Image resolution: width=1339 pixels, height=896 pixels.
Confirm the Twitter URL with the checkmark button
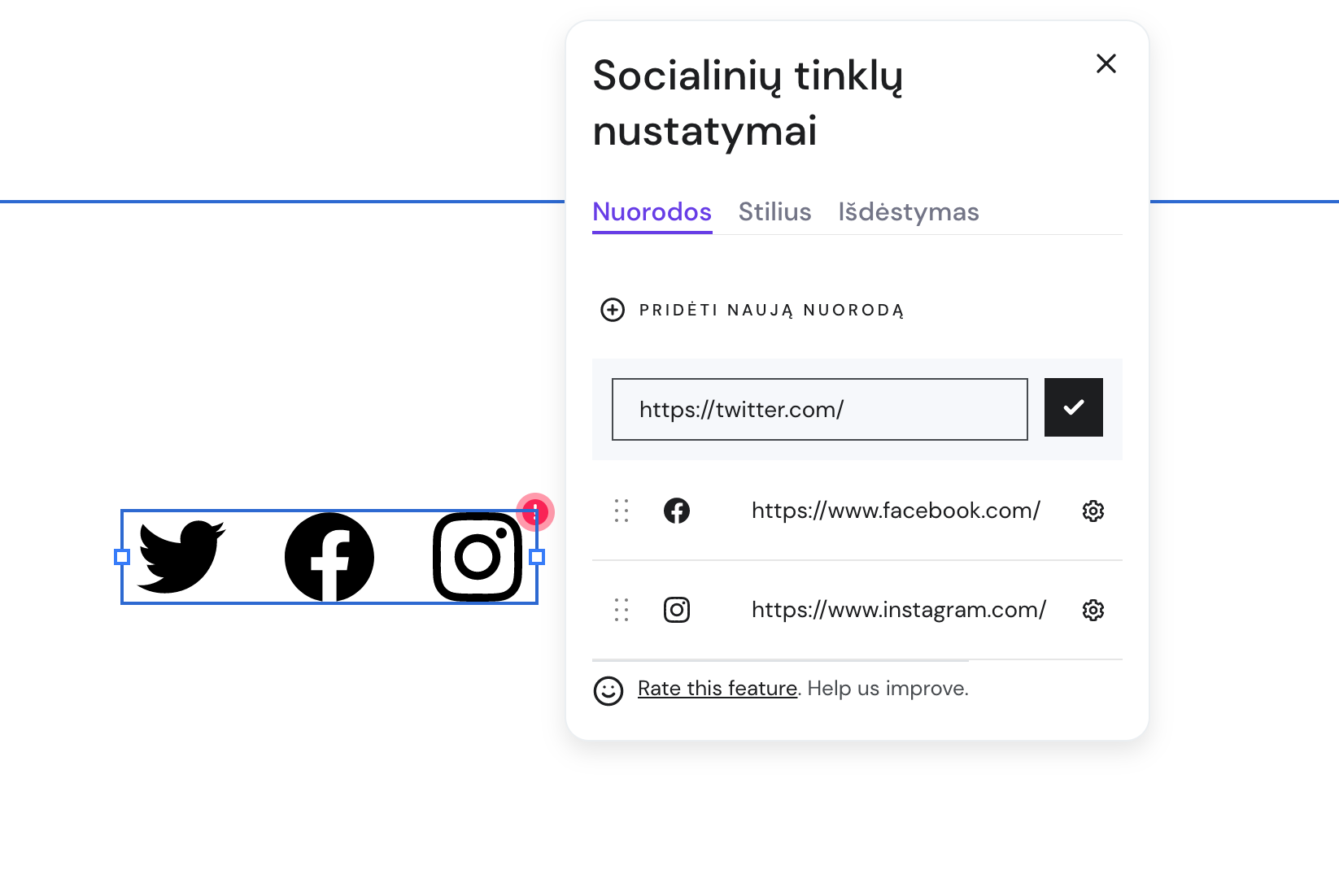click(1073, 407)
